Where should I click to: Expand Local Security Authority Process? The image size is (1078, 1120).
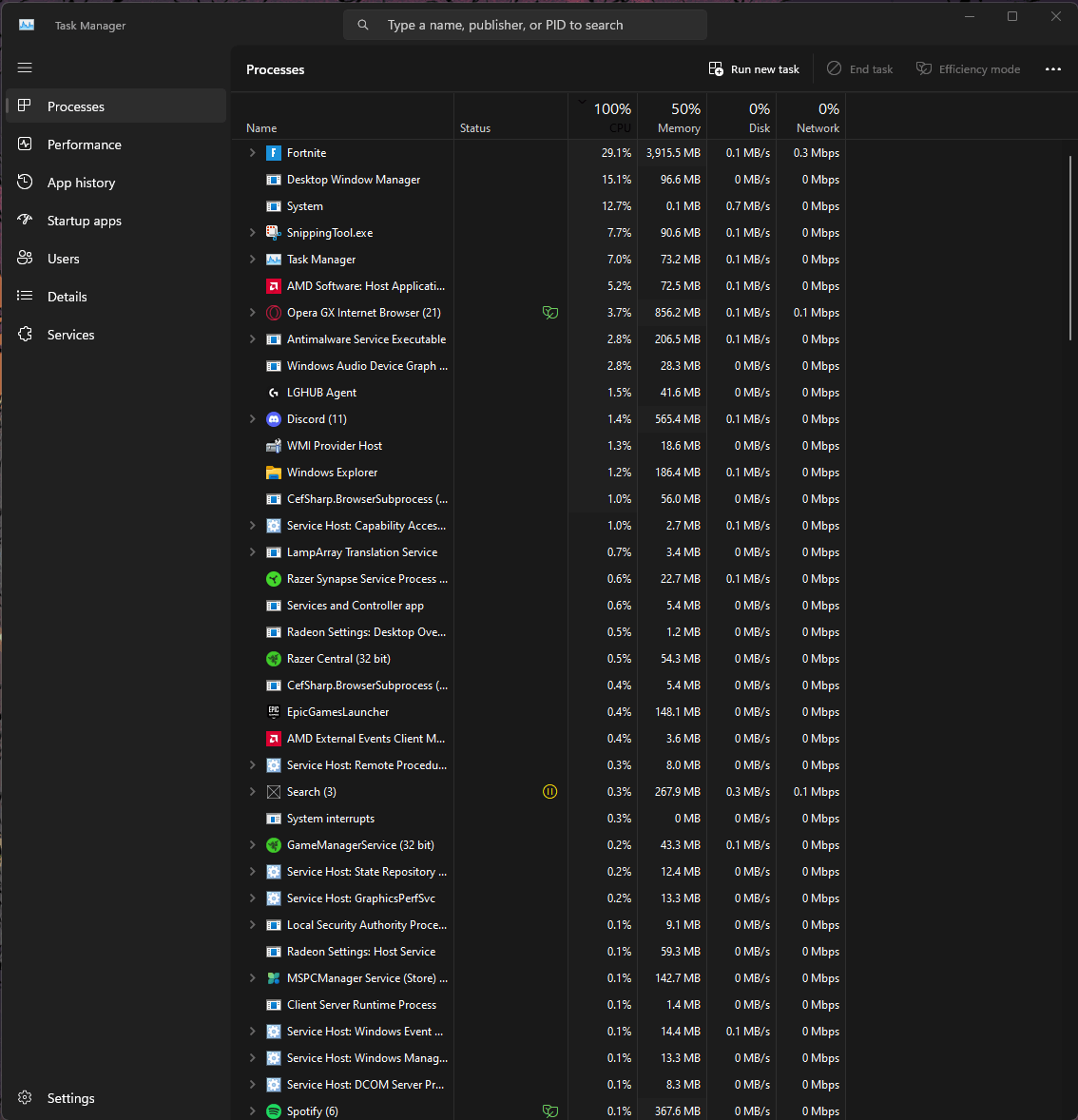[x=252, y=925]
